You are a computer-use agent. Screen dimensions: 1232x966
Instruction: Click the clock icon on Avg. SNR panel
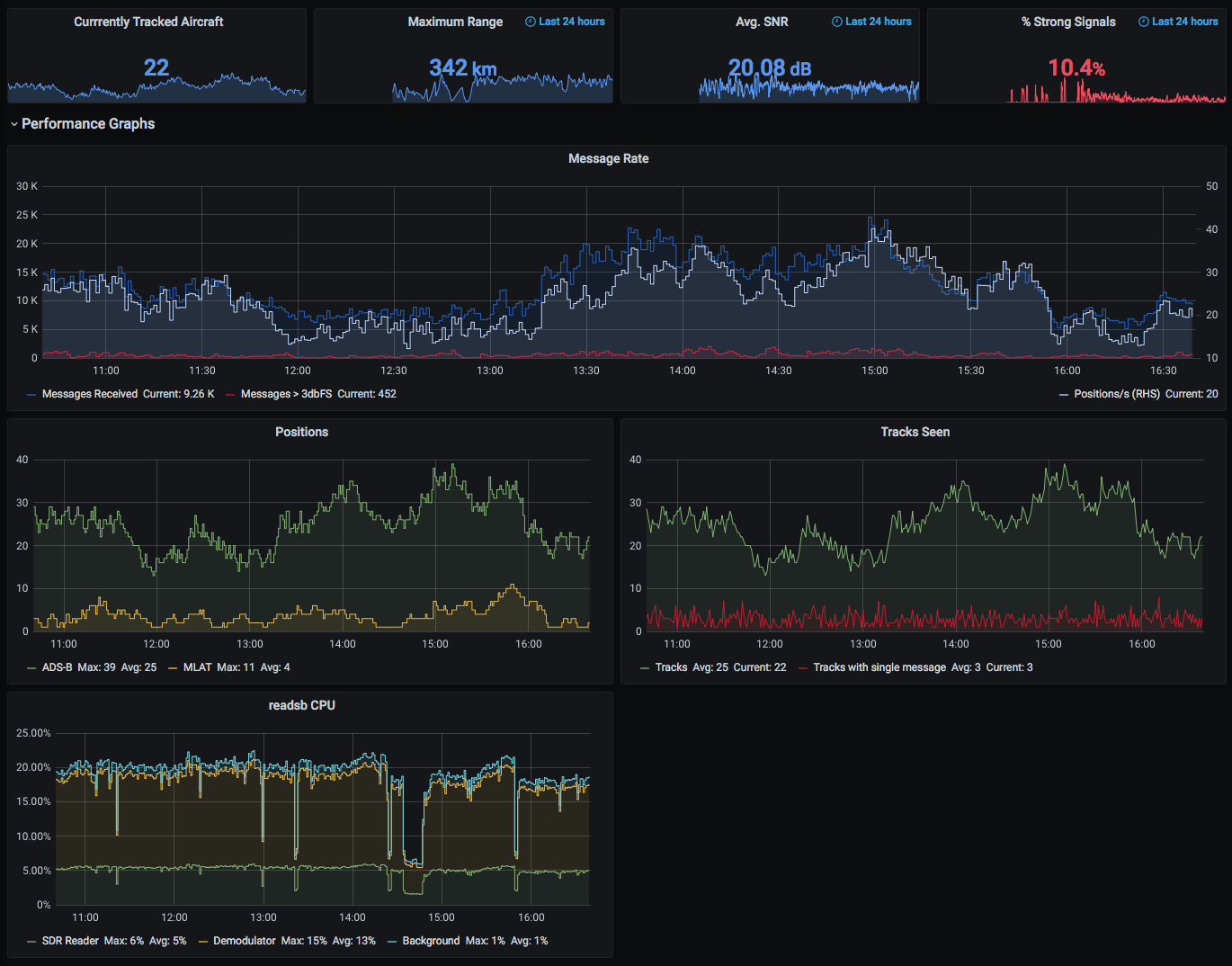pos(836,22)
